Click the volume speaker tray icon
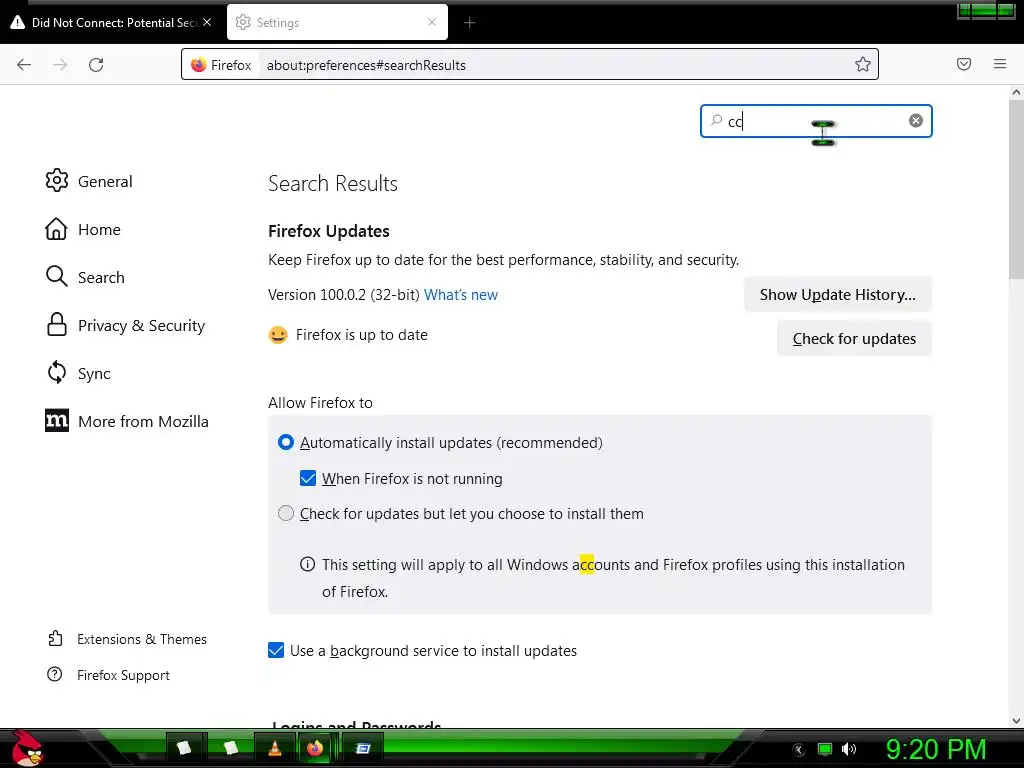 click(848, 749)
